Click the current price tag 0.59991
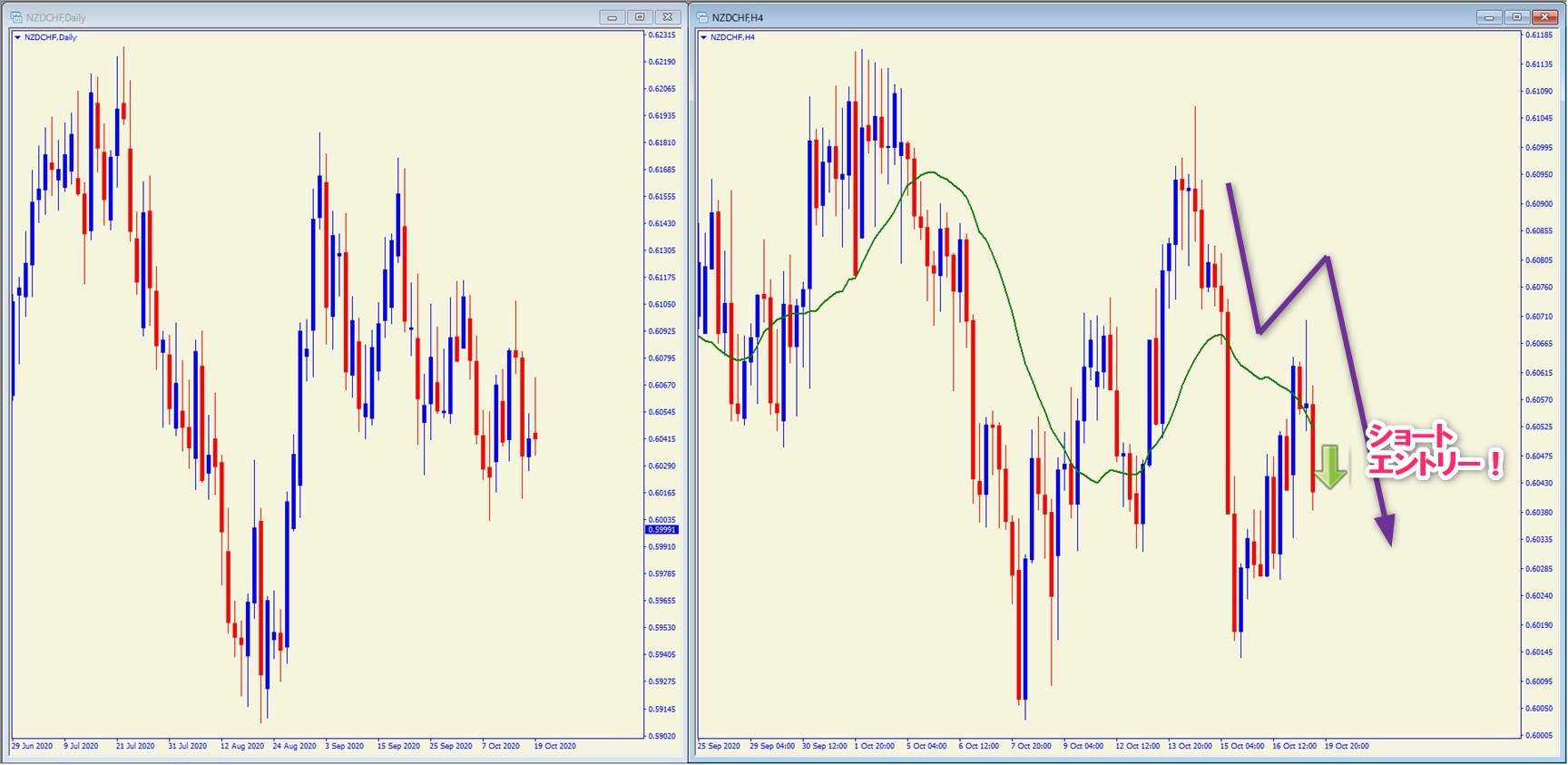The width and height of the screenshot is (1568, 765). 661,529
